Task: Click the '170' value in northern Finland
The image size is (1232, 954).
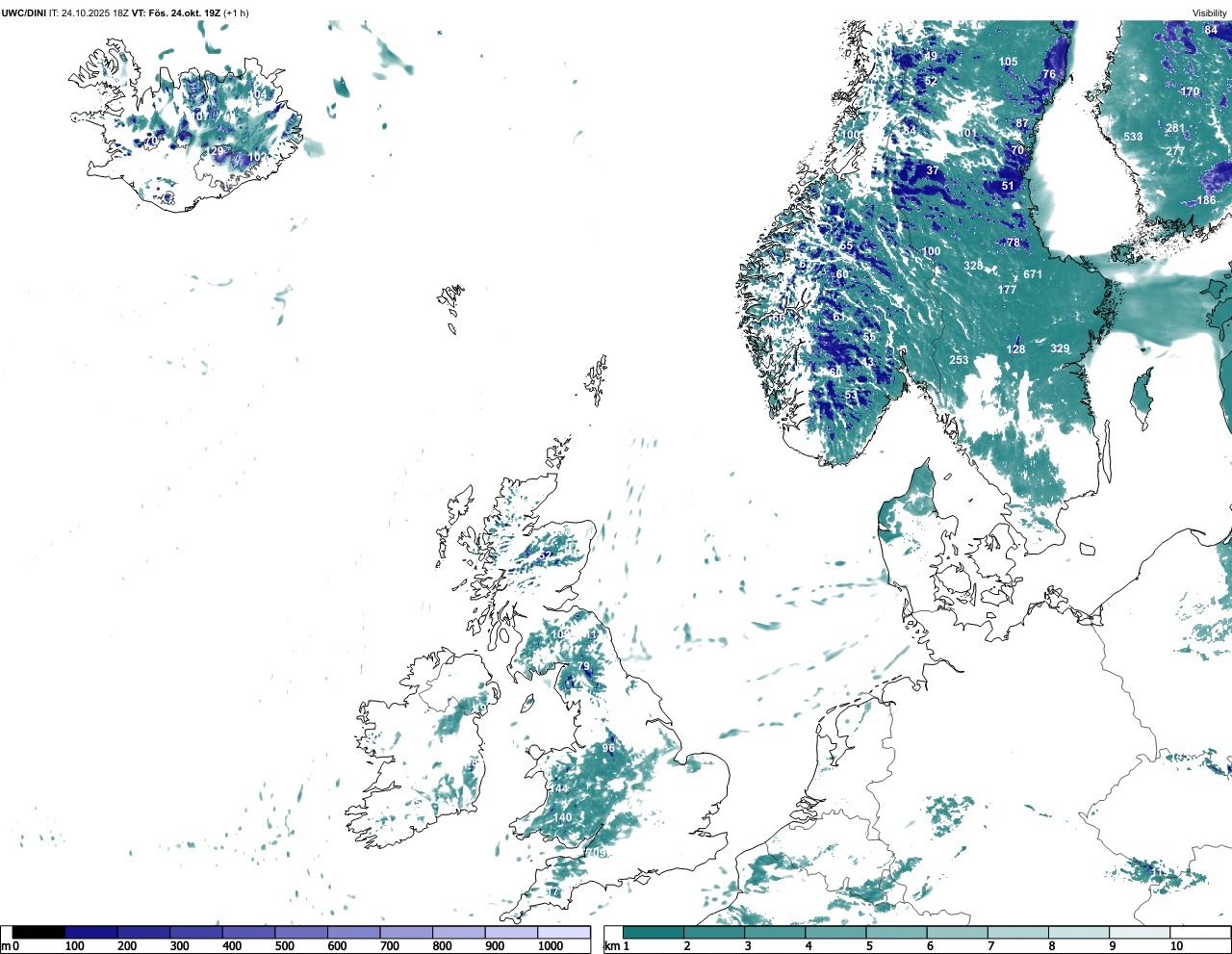Action: coord(1191,92)
